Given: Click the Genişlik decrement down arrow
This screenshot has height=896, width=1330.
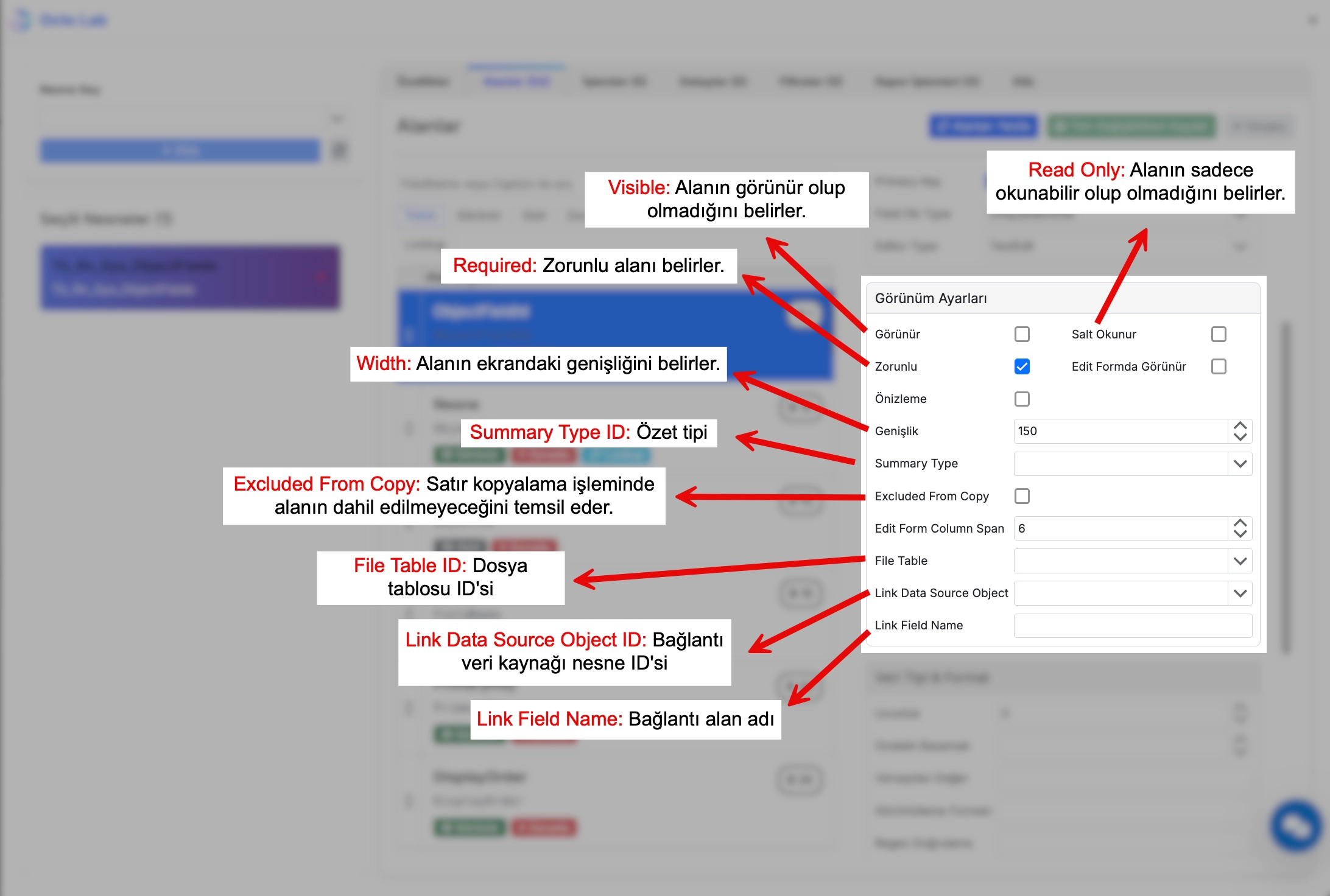Looking at the screenshot, I should point(1240,437).
